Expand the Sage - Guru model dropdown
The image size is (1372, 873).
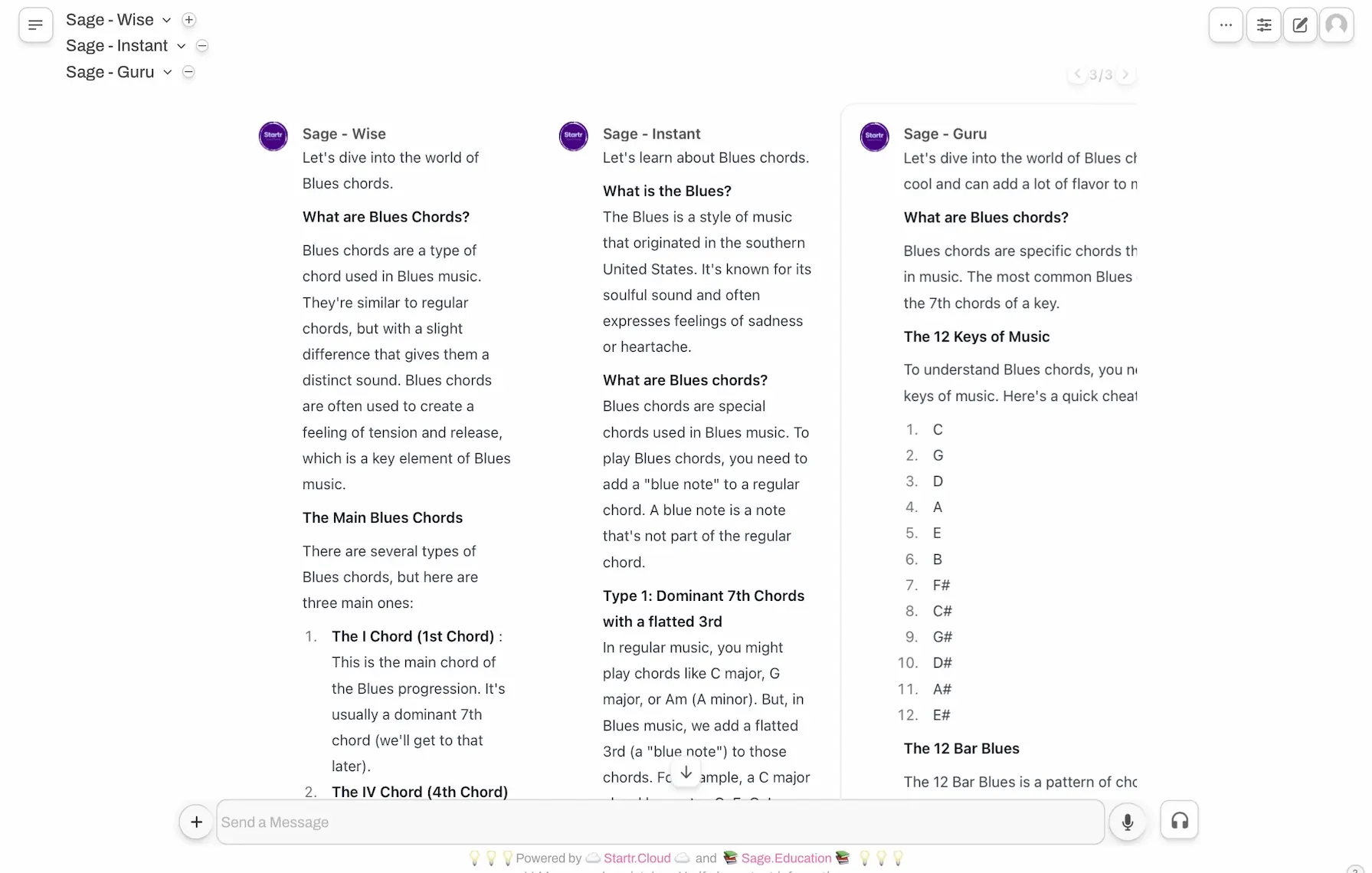tap(167, 72)
